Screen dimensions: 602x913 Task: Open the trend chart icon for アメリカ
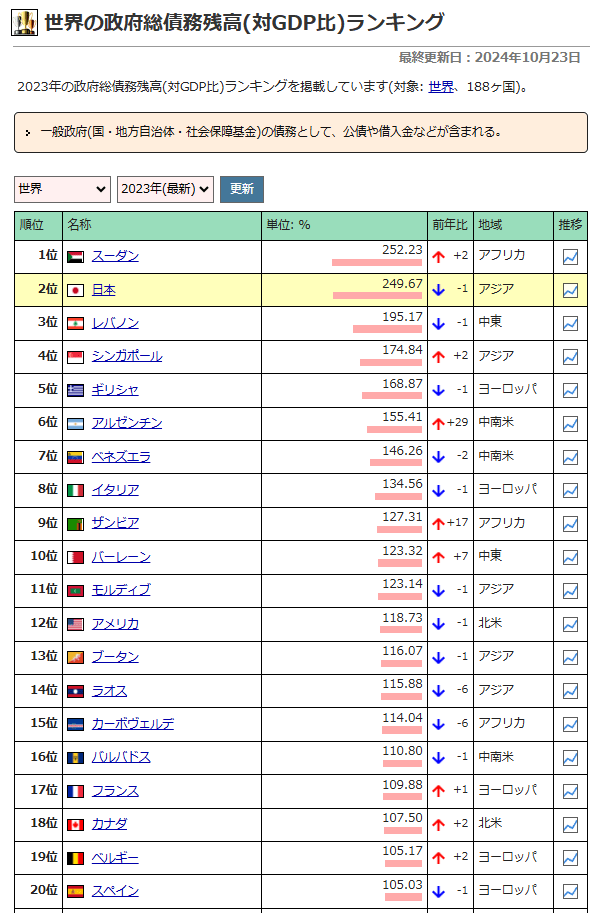(x=570, y=624)
